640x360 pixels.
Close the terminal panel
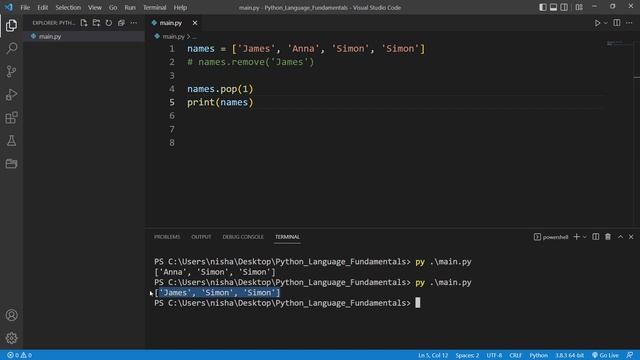click(631, 237)
